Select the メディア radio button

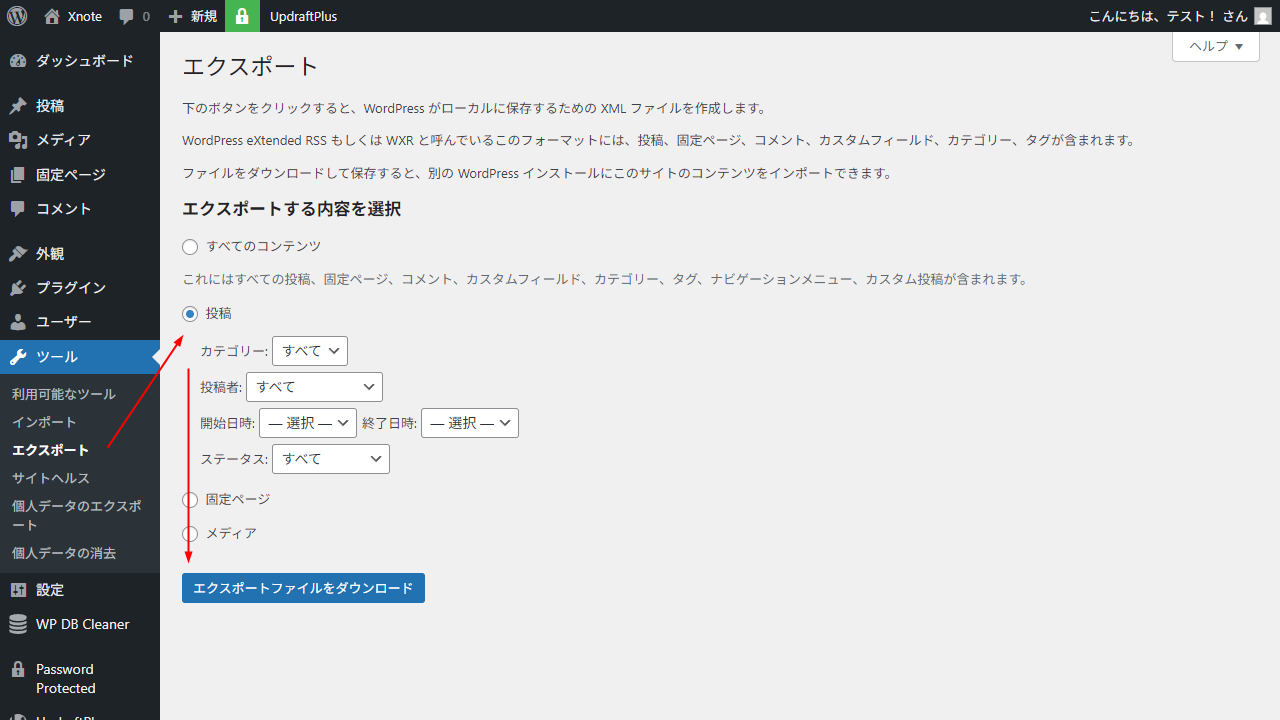(190, 533)
